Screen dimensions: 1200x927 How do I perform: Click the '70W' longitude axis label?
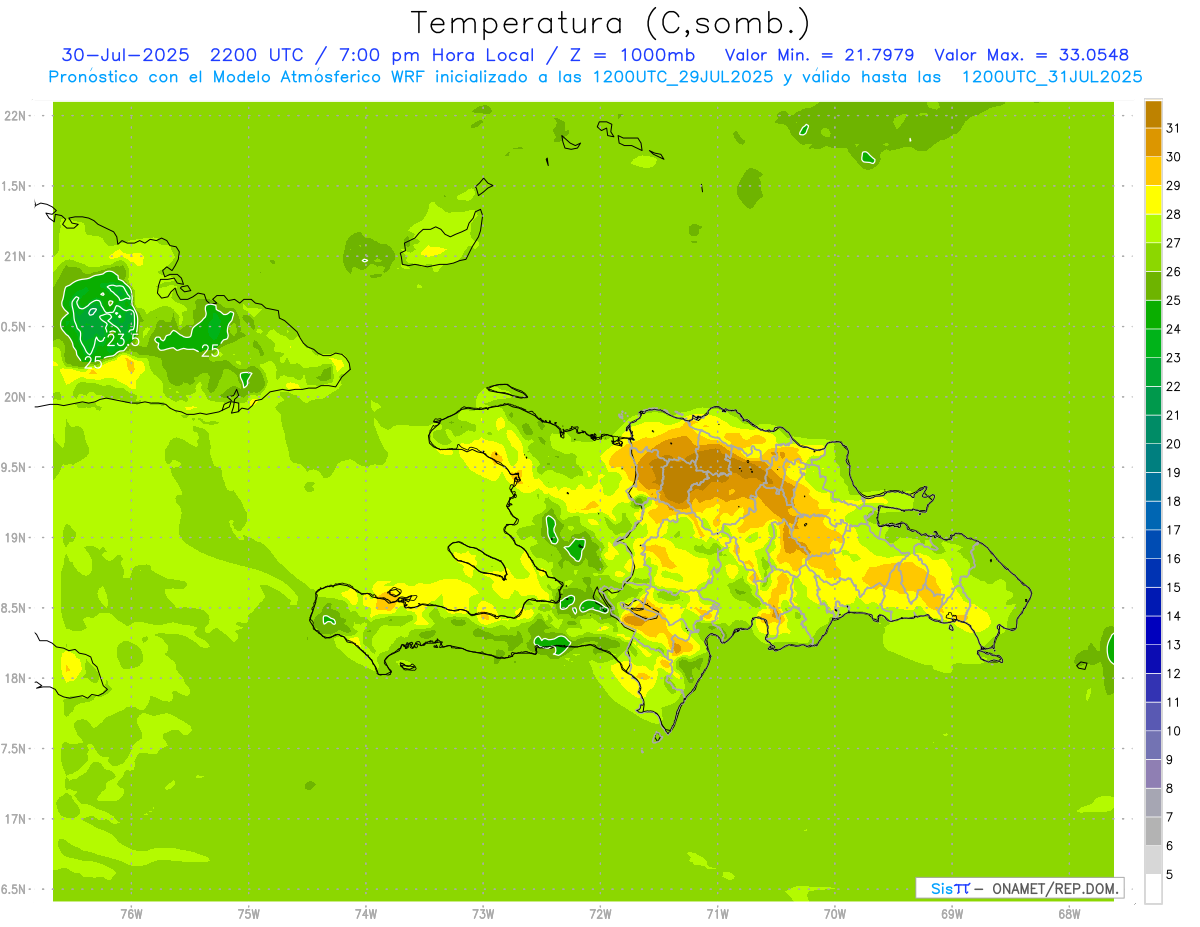tap(835, 914)
